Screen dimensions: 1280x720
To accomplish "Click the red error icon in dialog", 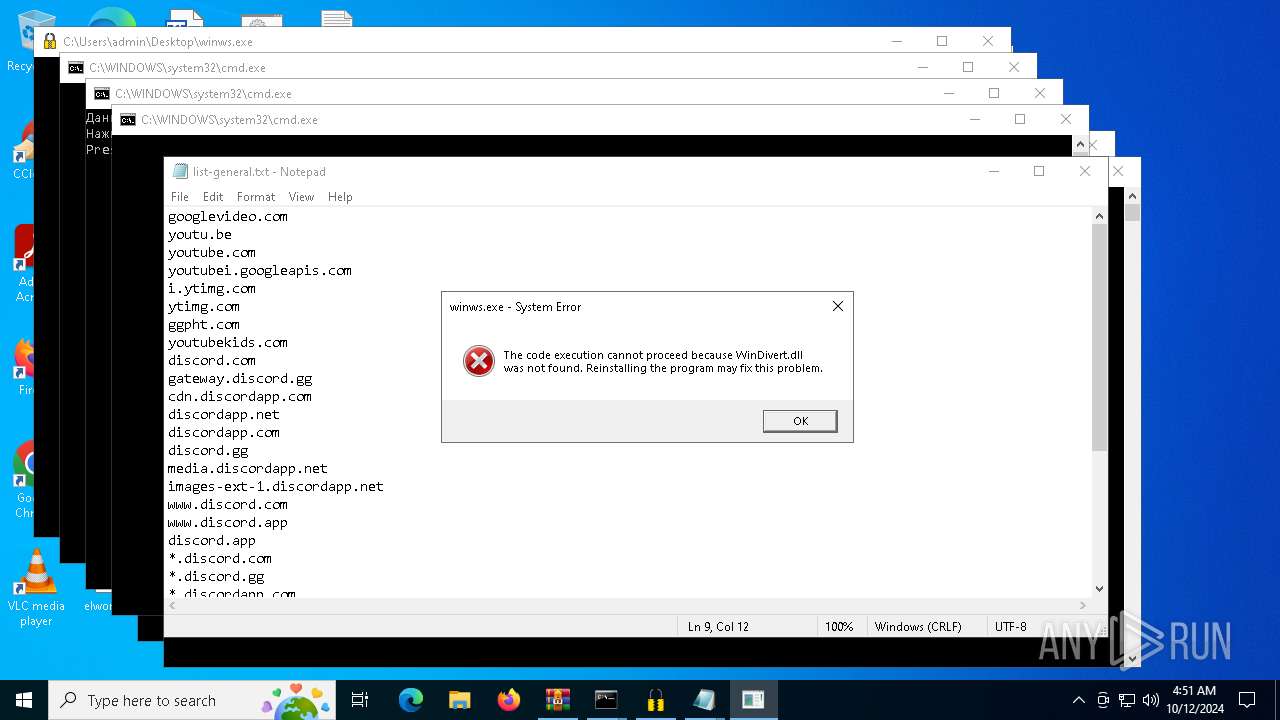I will point(479,361).
